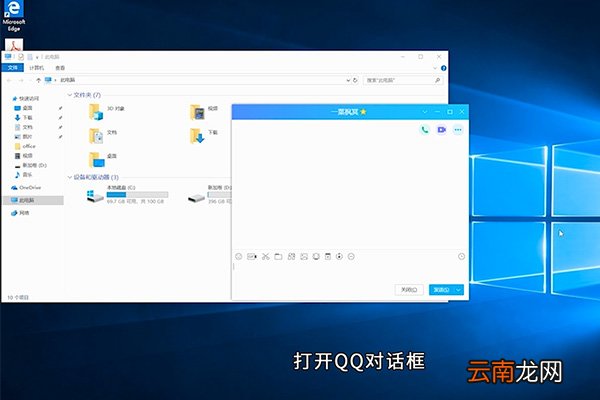Click the forward arrow in File Explorer

(x=21, y=80)
